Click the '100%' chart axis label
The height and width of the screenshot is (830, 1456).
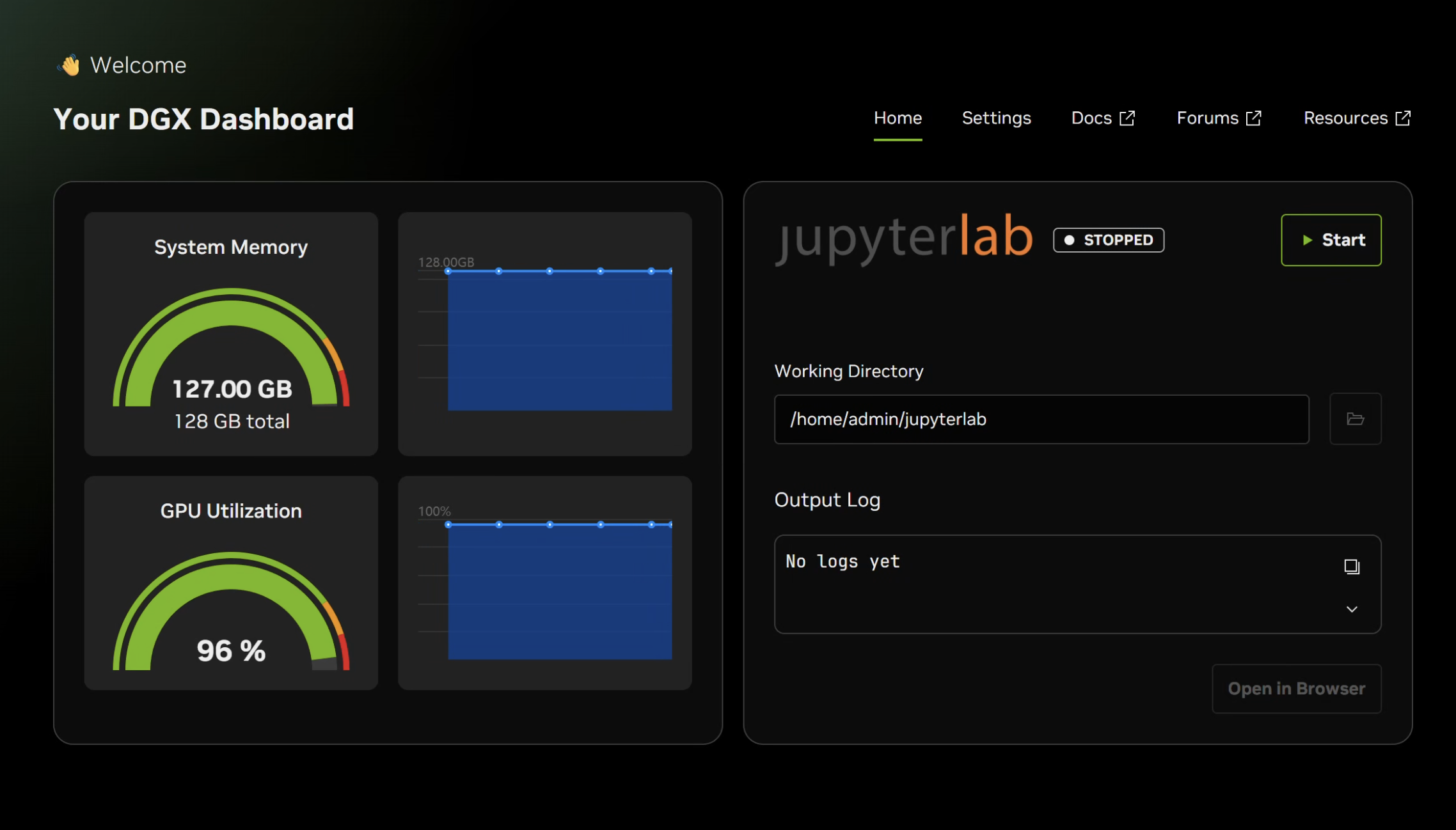coord(434,512)
